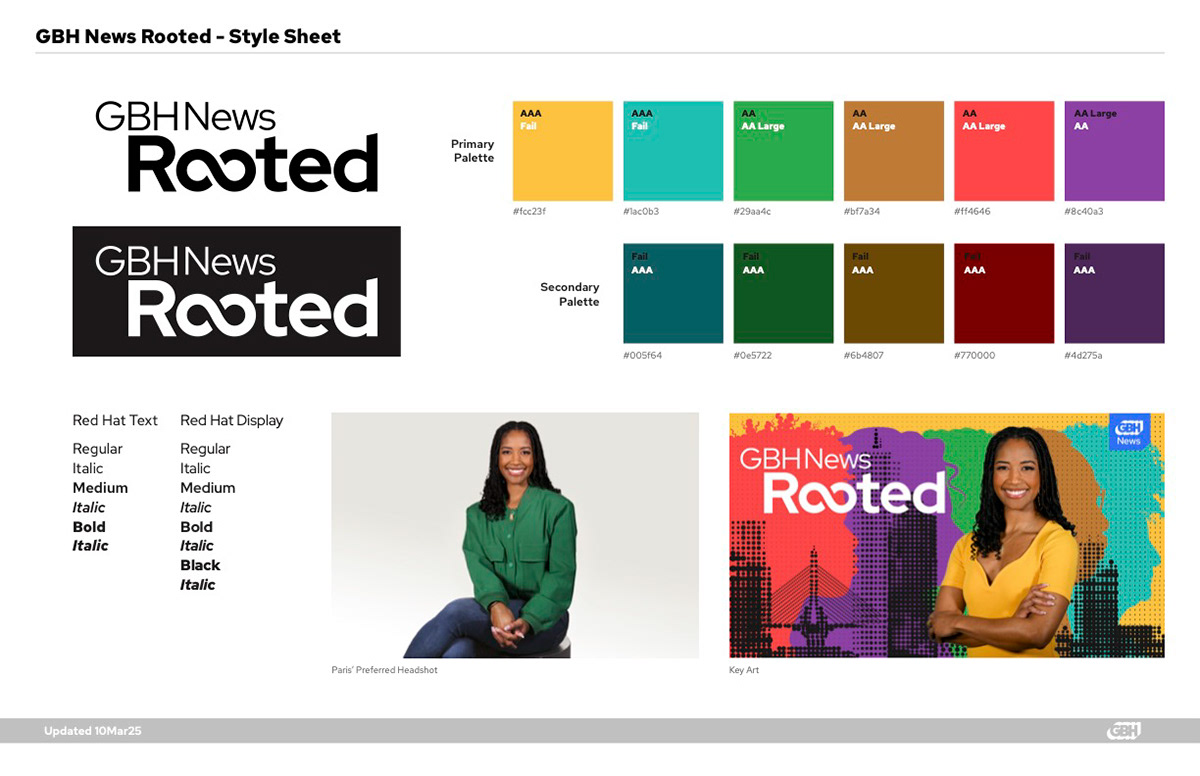Click the '#fcc23f' hex code text
The image size is (1200, 776).
point(530,212)
